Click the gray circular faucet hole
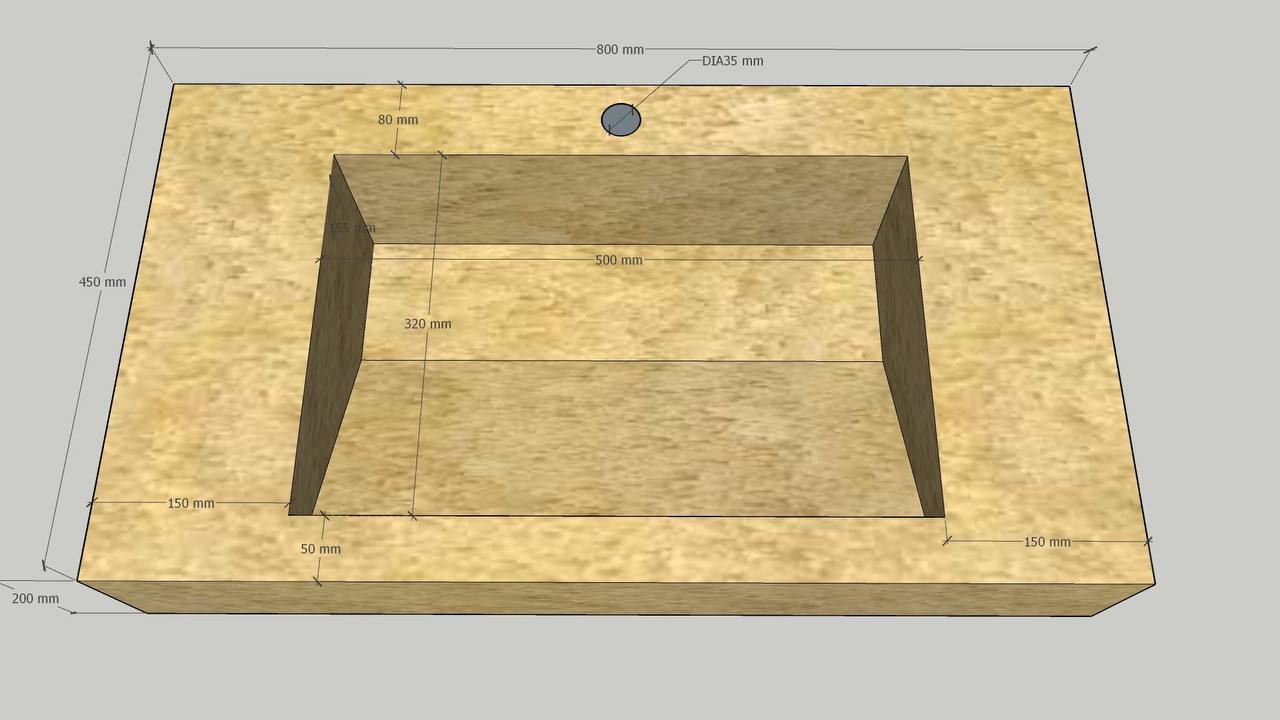Viewport: 1280px width, 720px height. click(x=620, y=120)
